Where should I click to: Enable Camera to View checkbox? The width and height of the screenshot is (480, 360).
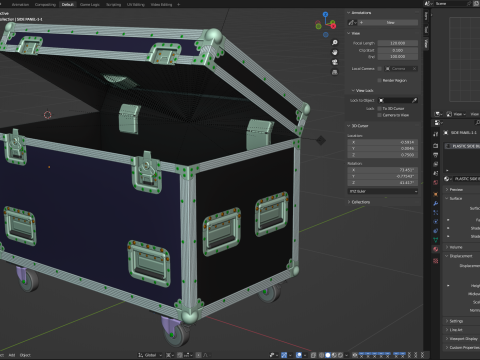(x=379, y=115)
